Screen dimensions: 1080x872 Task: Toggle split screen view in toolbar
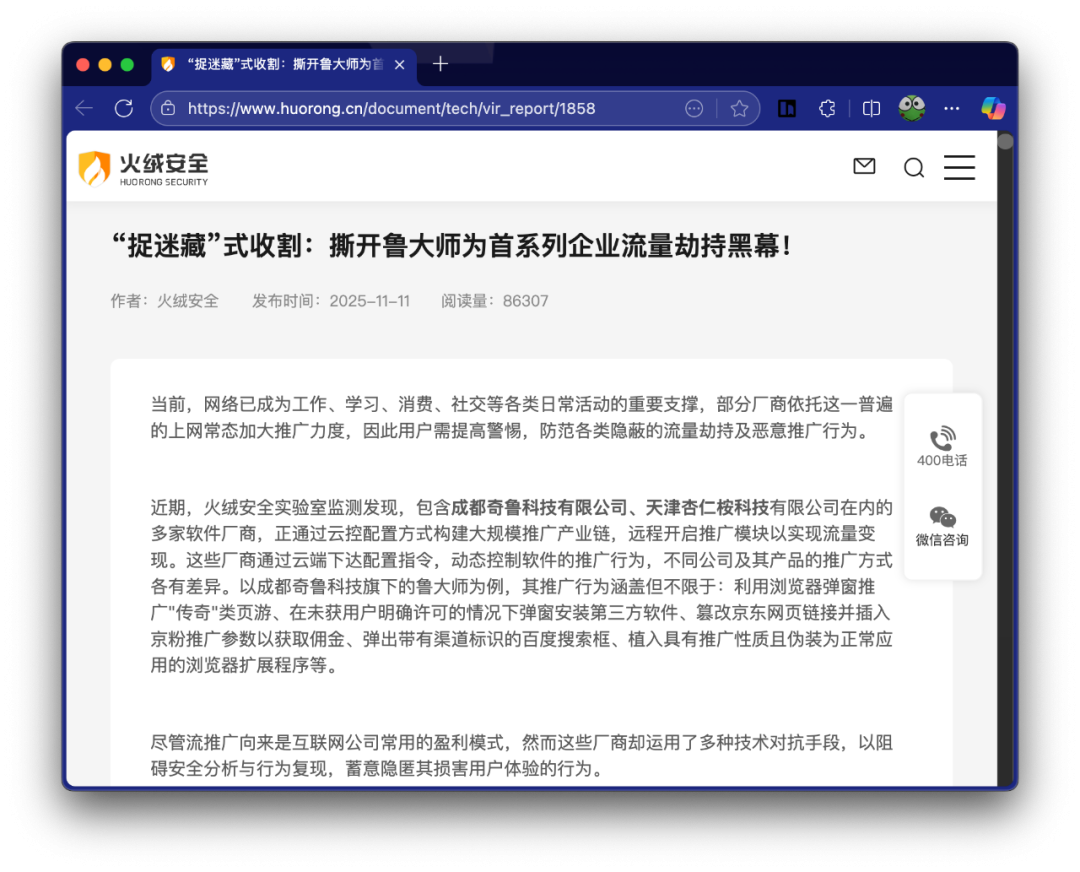point(871,108)
